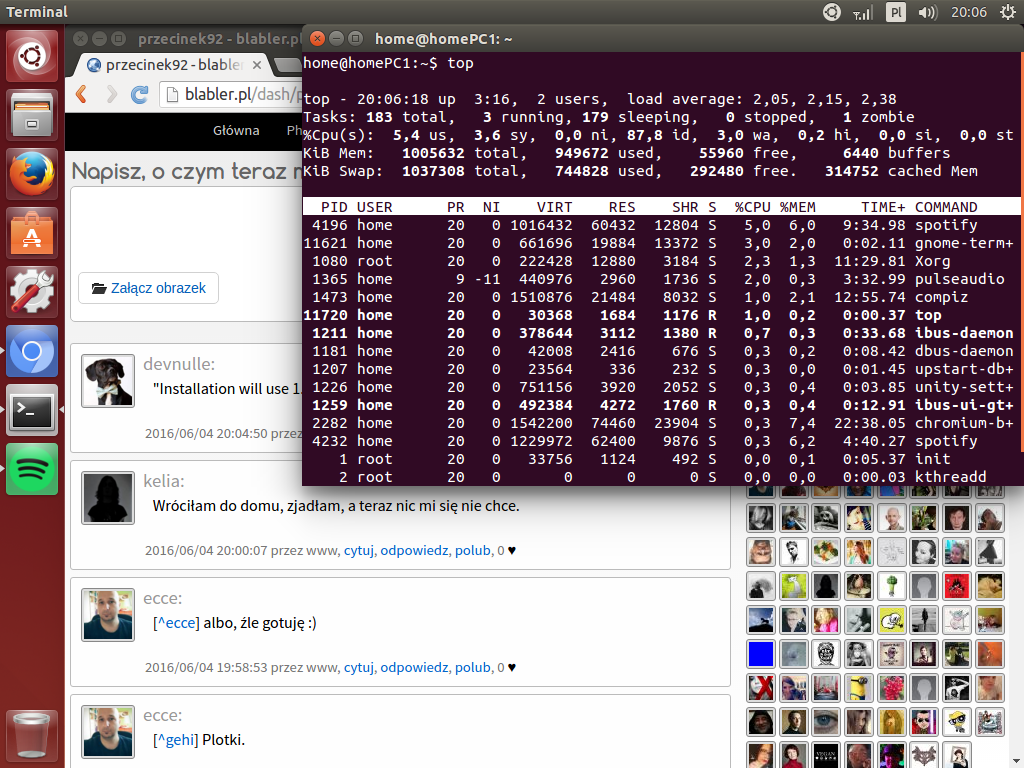Click the browser forward arrow
The image size is (1024, 768).
click(x=111, y=95)
